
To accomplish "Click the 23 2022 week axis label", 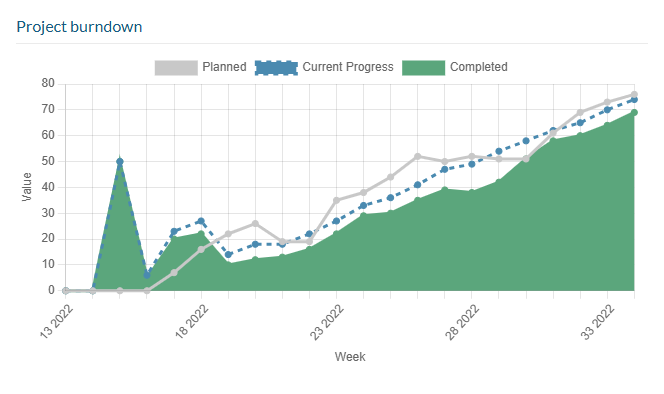I will tap(327, 322).
